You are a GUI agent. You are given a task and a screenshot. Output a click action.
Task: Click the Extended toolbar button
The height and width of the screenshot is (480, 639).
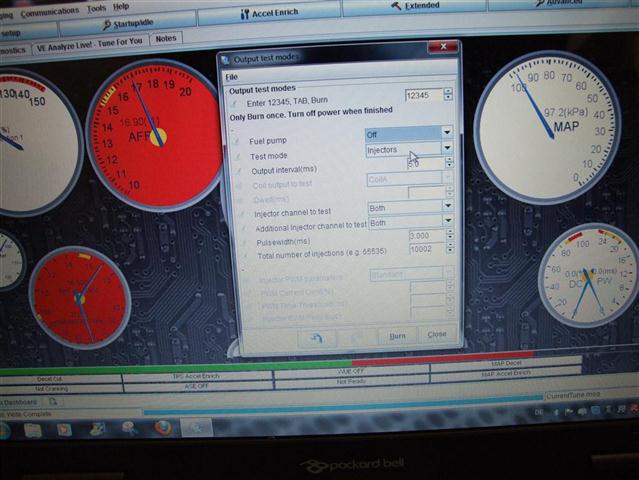(413, 6)
